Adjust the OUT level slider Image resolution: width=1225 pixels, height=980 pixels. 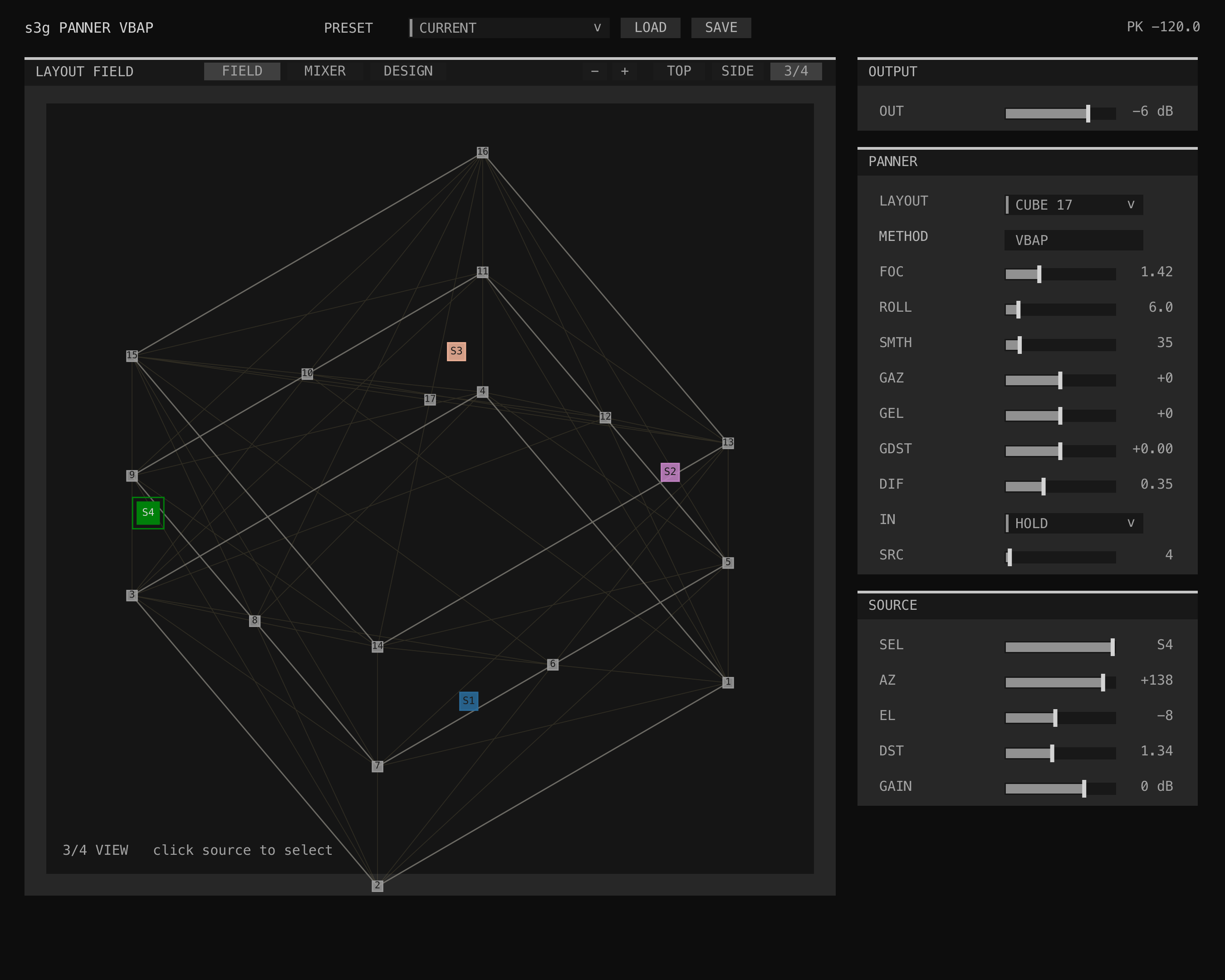tap(1060, 113)
